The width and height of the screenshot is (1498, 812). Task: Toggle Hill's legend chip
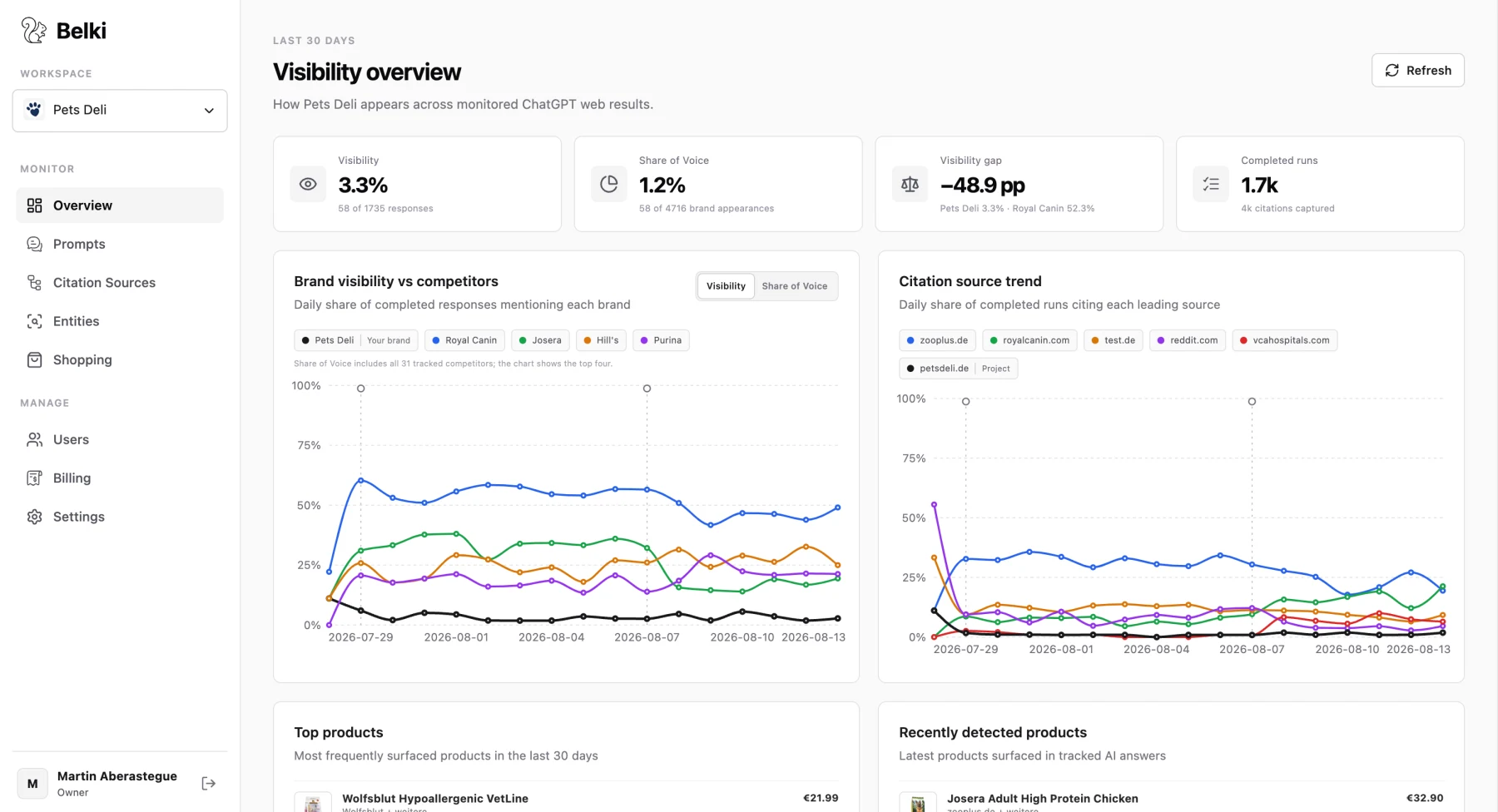point(601,340)
